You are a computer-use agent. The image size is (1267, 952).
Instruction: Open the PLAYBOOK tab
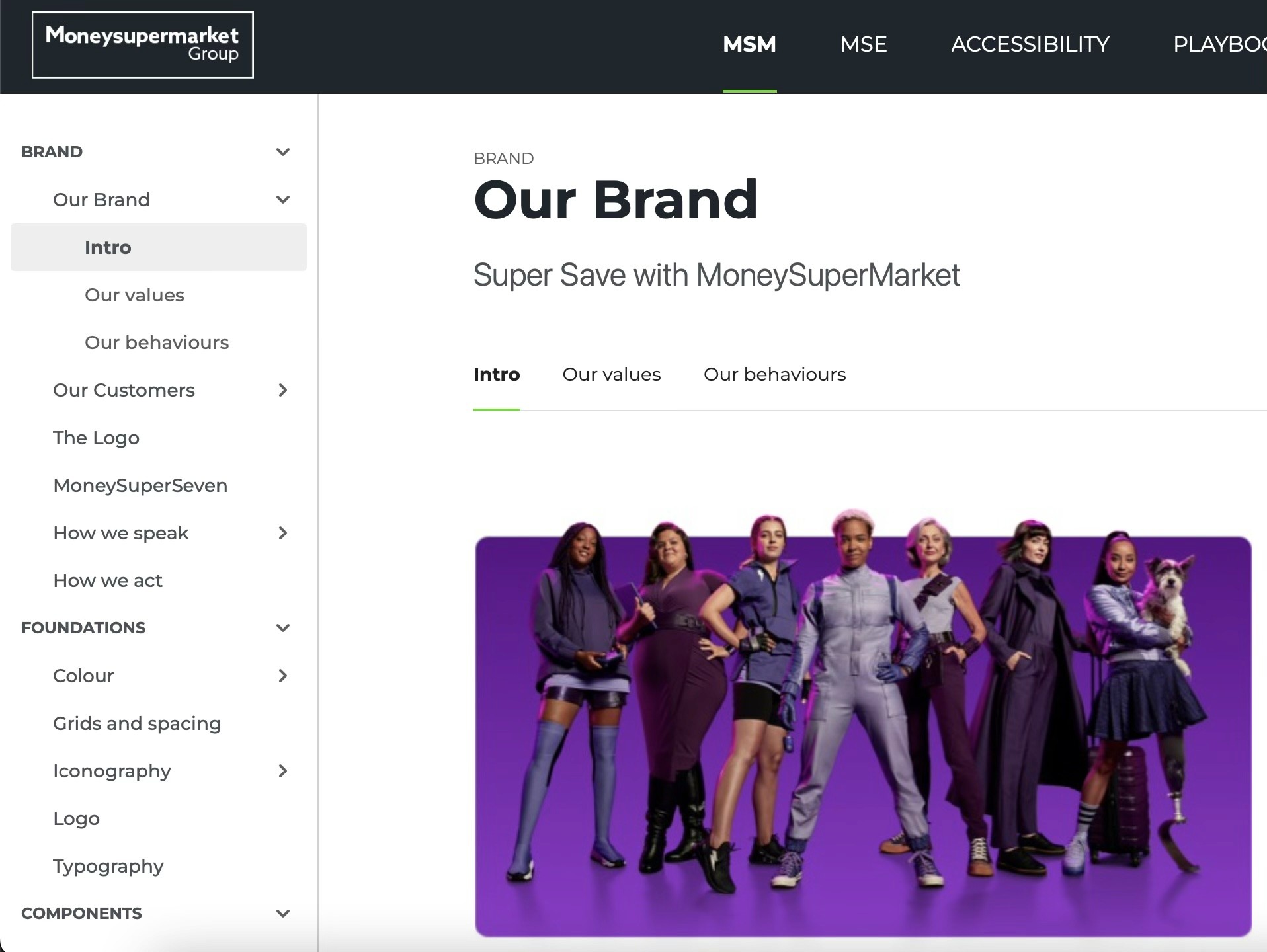click(1220, 44)
